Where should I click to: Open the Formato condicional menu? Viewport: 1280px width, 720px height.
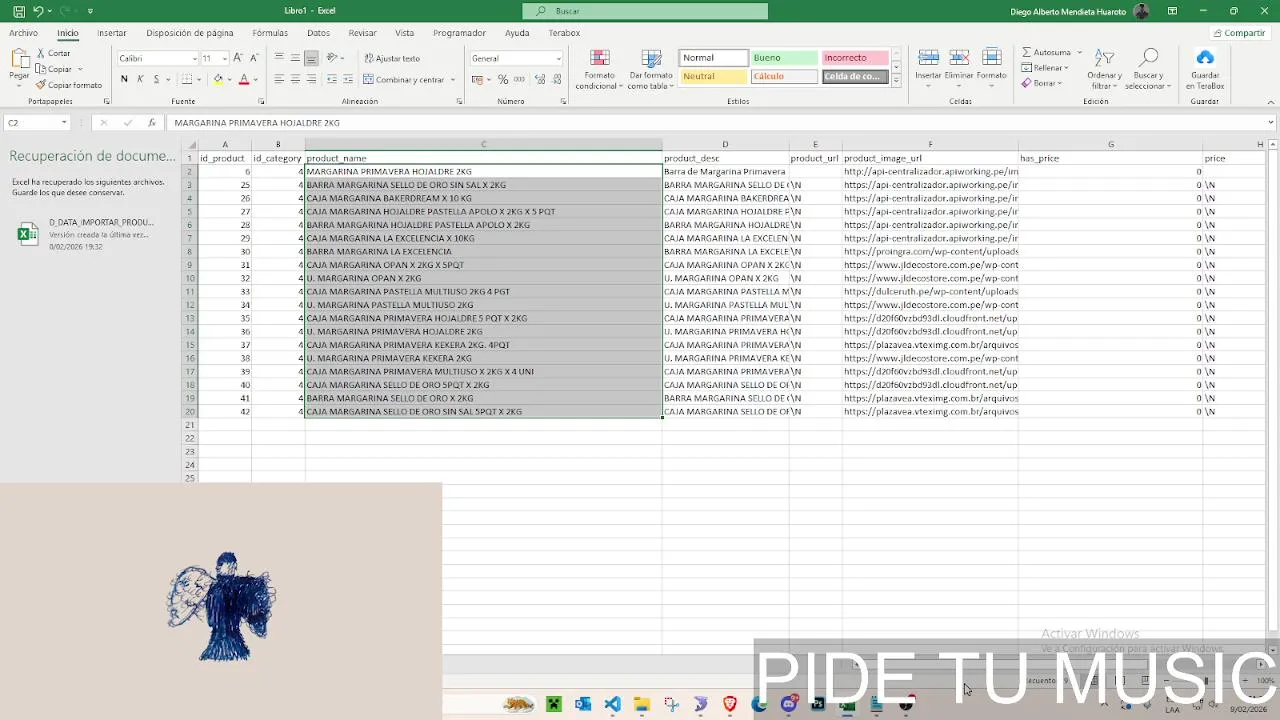600,69
